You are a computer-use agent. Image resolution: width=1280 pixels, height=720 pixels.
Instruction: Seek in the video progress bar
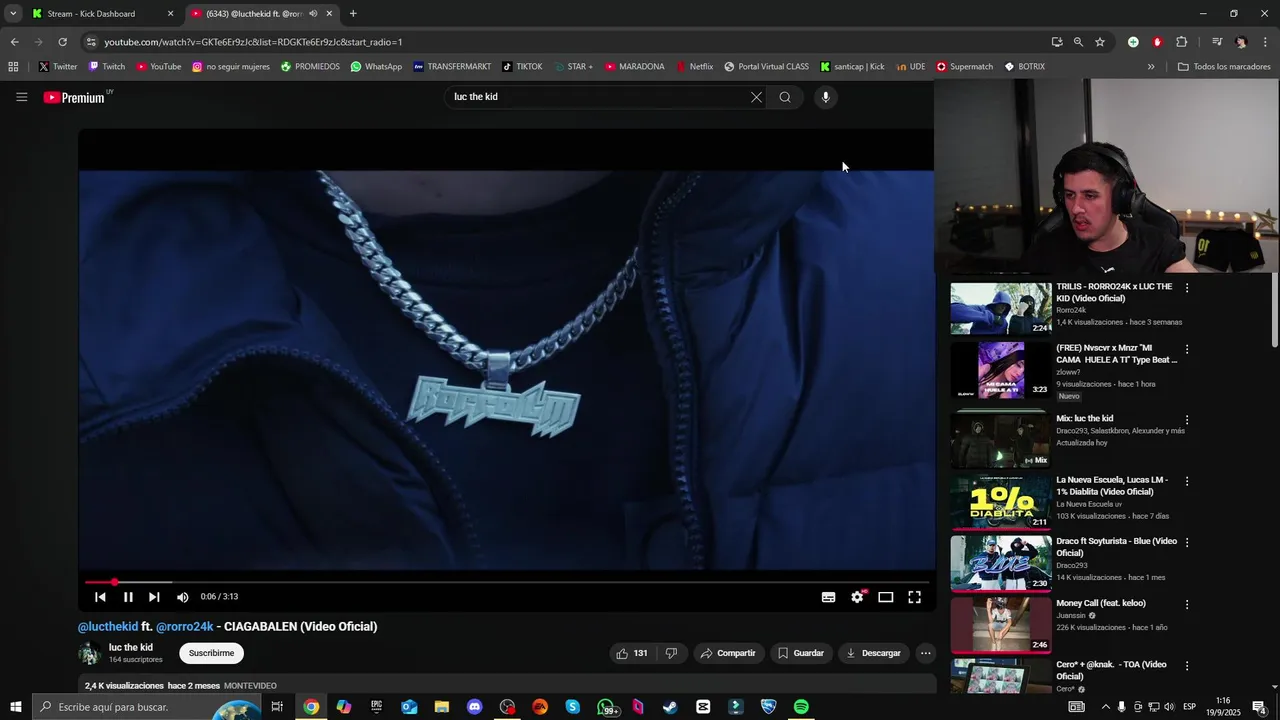(506, 582)
